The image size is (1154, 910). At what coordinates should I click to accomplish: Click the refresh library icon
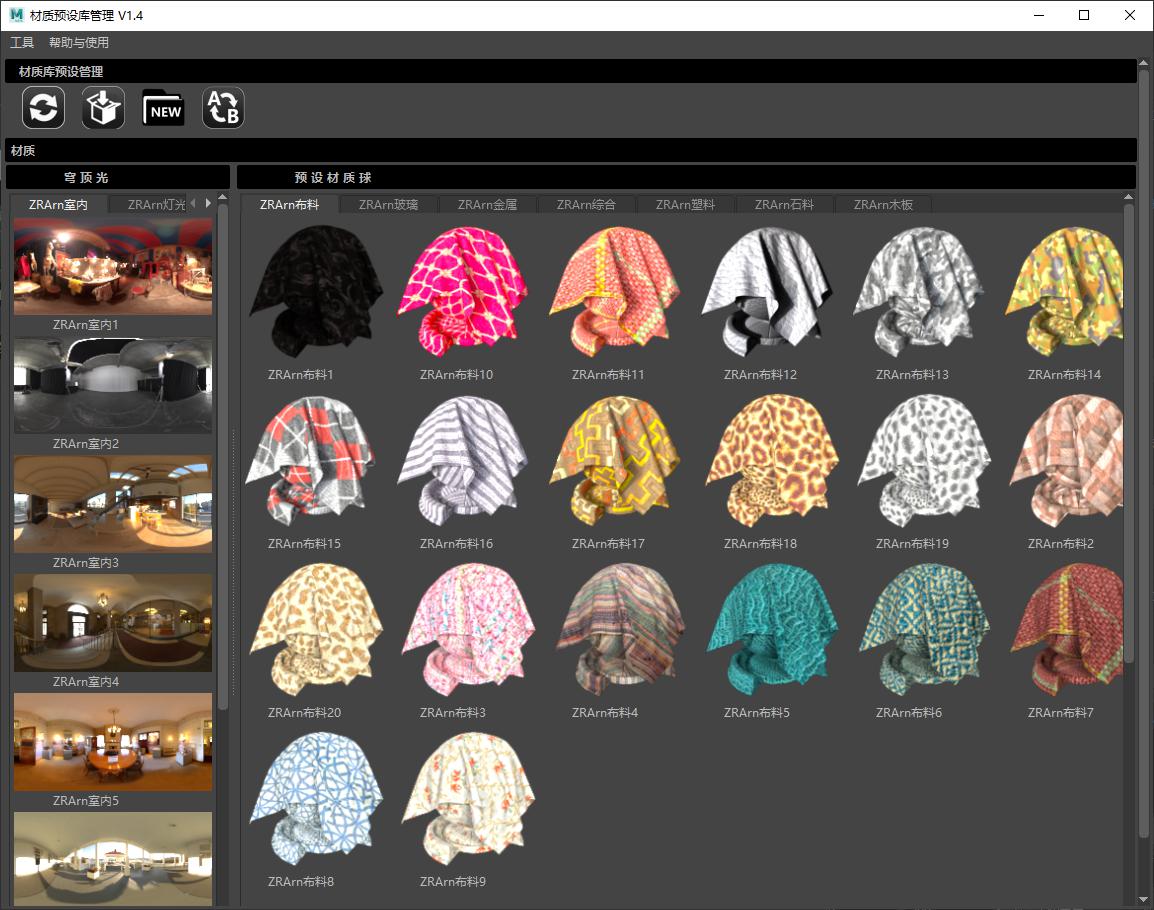coord(44,108)
